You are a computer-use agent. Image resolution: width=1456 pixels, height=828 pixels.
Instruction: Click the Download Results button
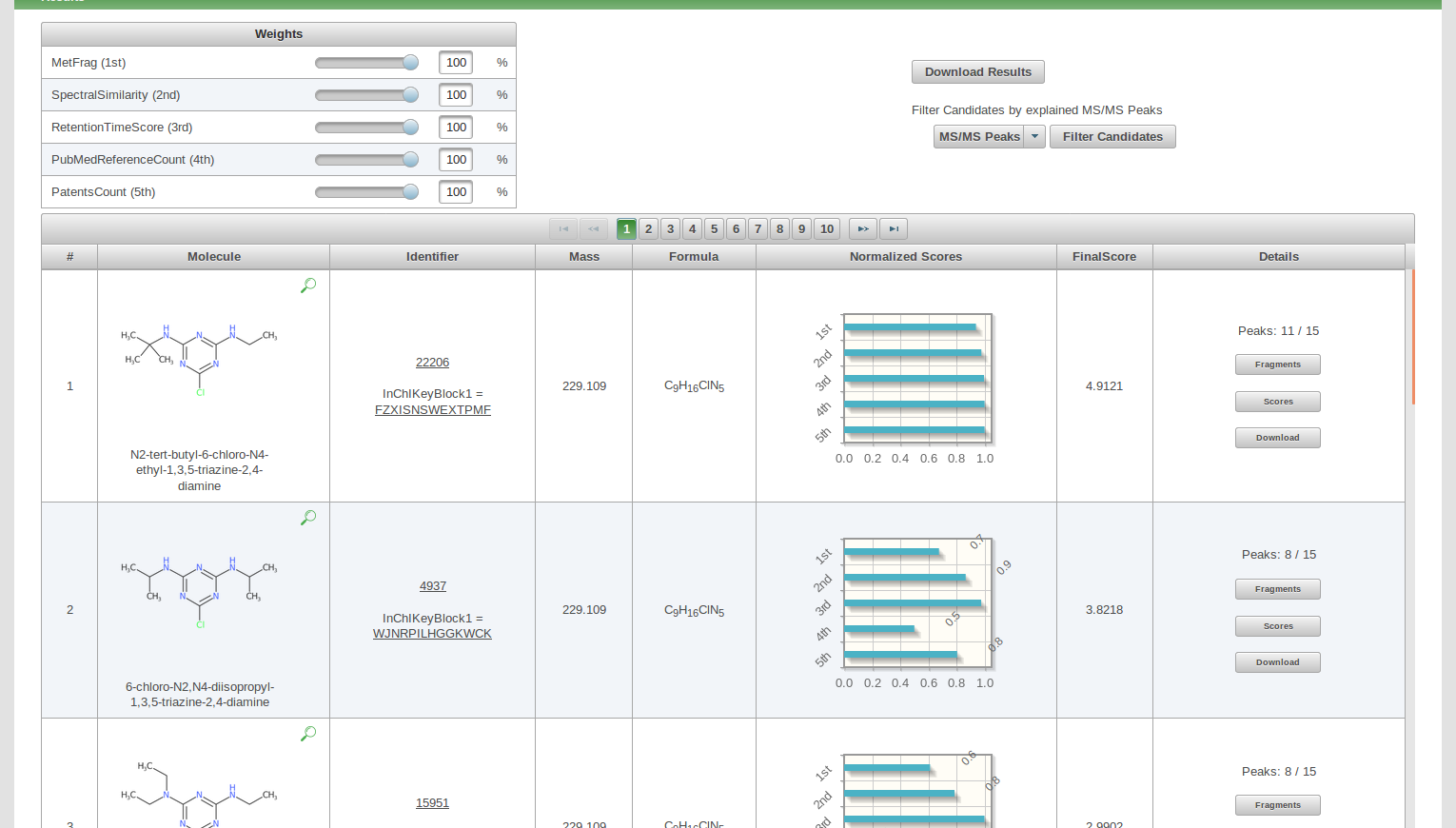977,72
